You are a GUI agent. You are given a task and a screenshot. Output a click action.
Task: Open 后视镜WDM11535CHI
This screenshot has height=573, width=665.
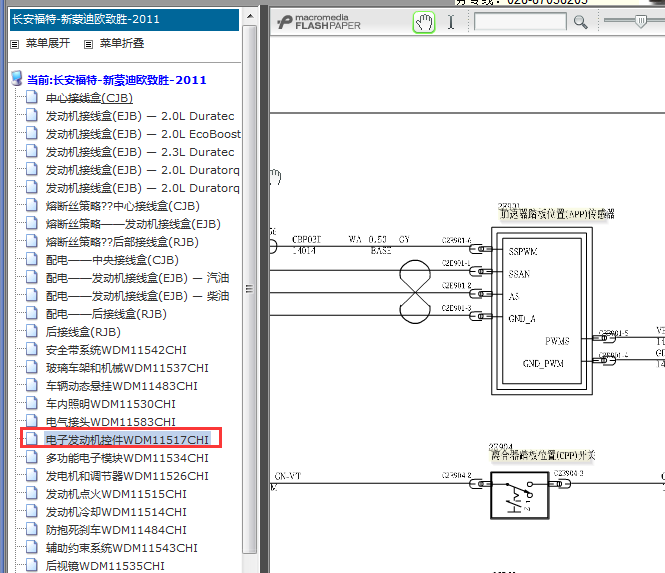pyautogui.click(x=105, y=566)
